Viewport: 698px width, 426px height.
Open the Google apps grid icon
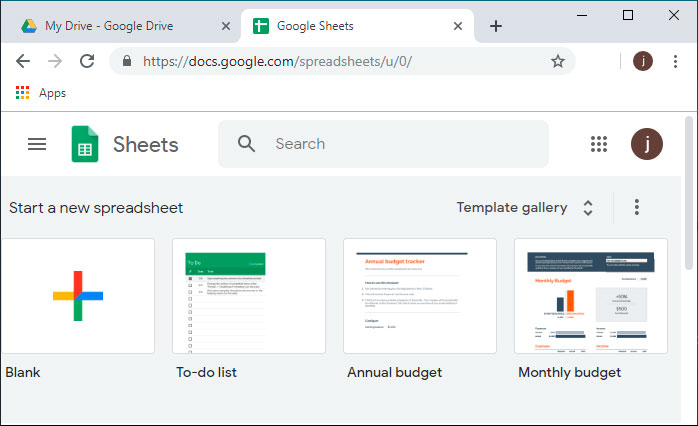[x=599, y=144]
